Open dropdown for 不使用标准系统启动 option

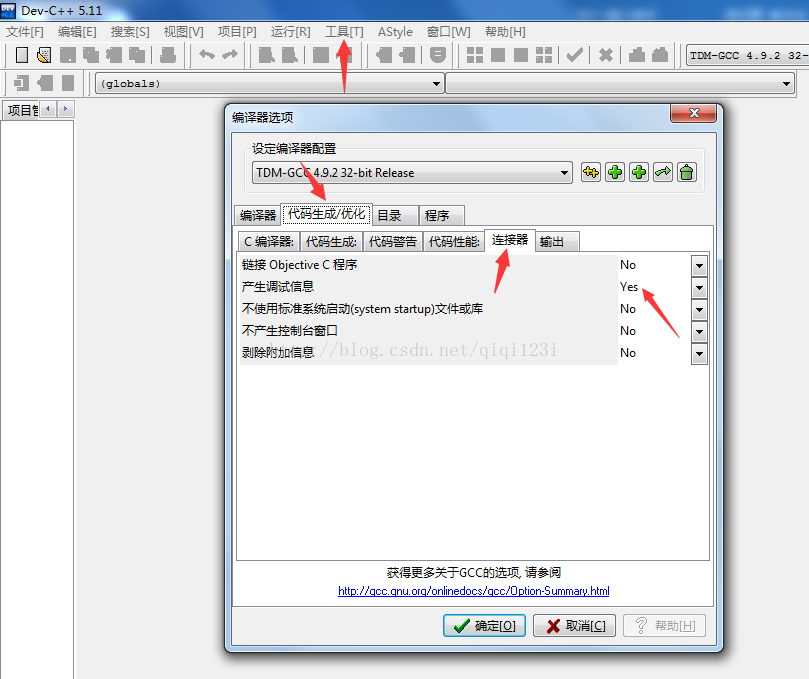pyautogui.click(x=699, y=310)
